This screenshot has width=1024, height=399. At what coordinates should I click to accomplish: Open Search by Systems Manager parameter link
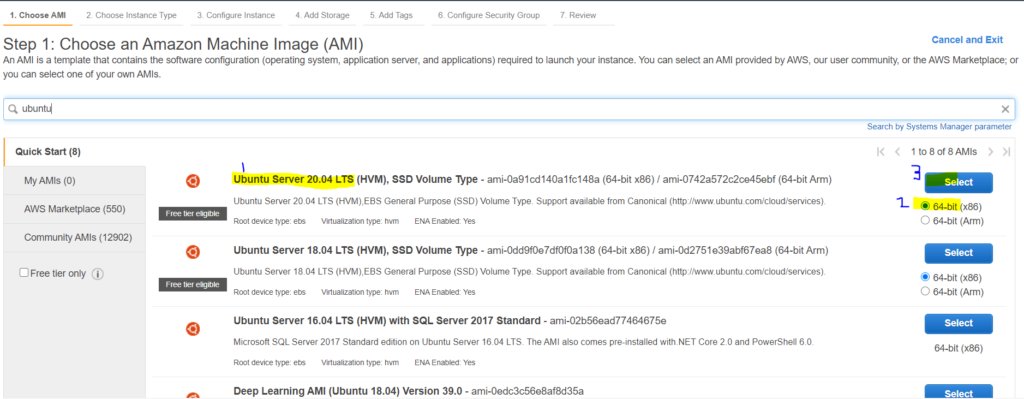pyautogui.click(x=939, y=127)
